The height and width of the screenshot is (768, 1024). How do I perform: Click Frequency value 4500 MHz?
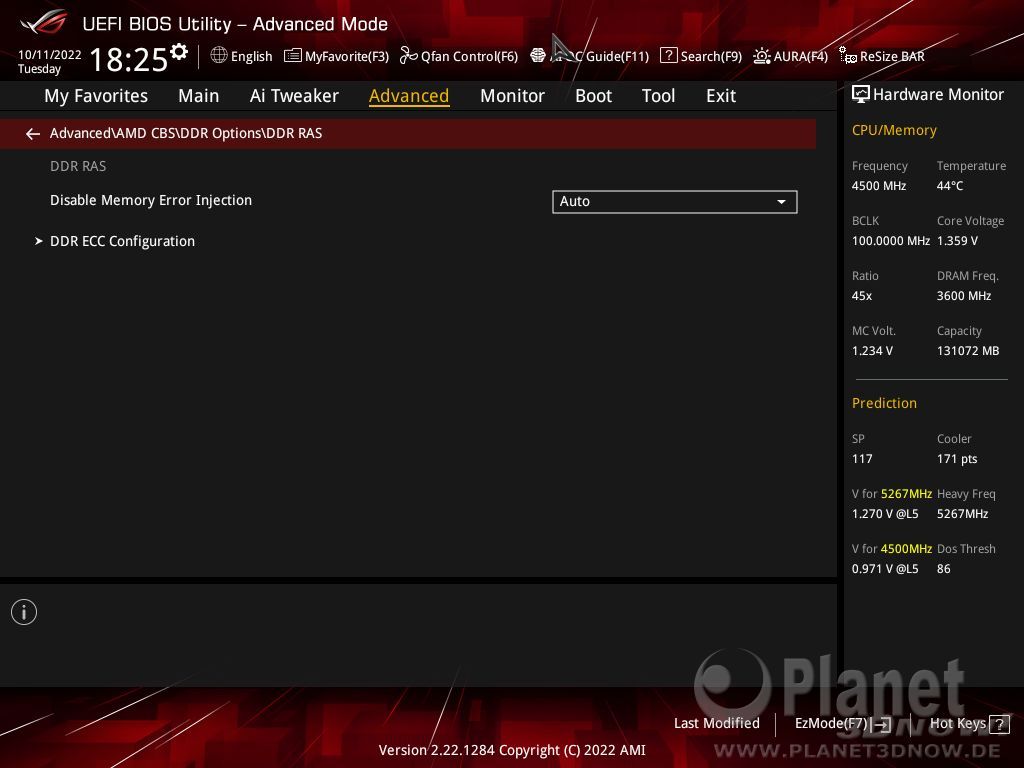click(x=879, y=186)
